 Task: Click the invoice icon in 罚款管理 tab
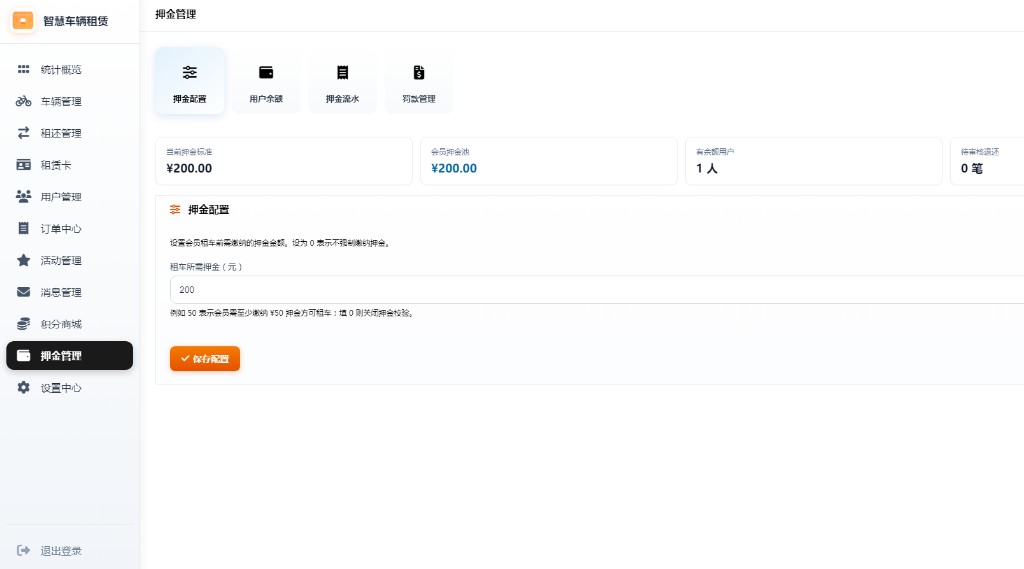coord(419,72)
